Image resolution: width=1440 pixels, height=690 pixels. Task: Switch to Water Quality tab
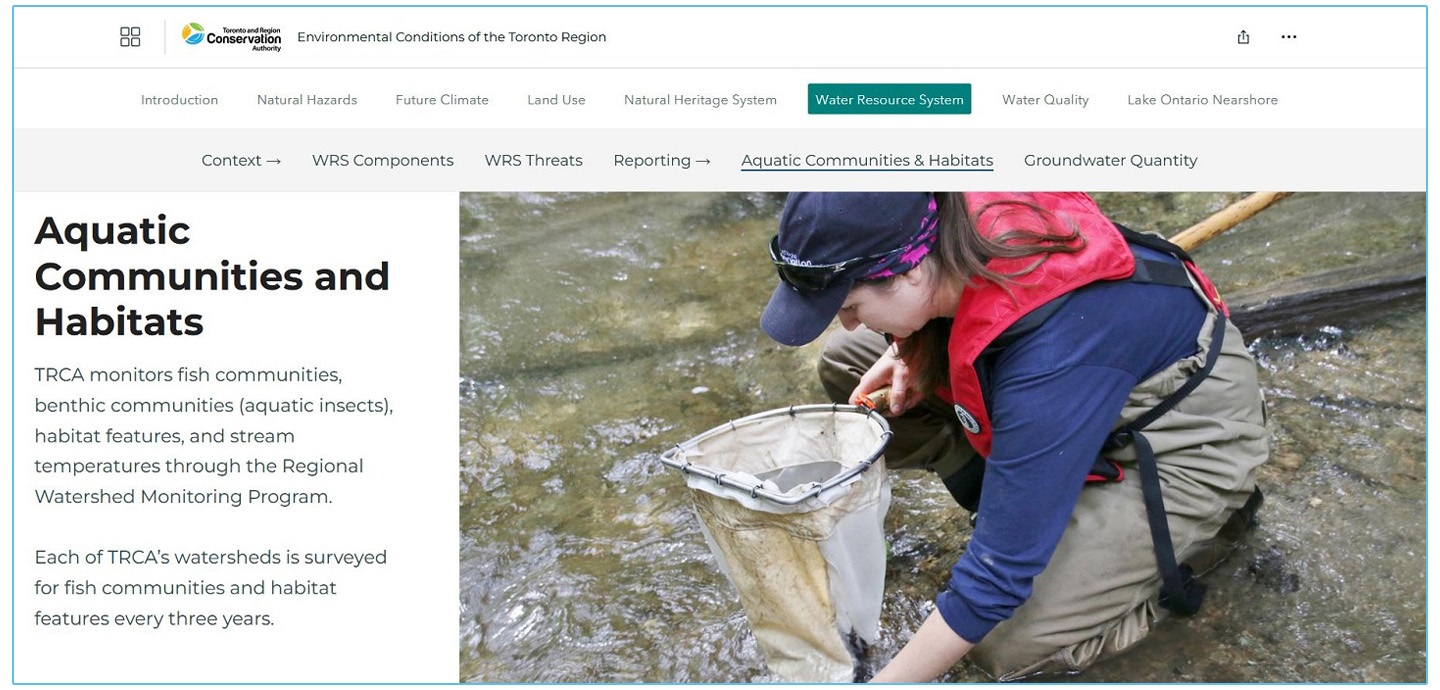tap(1045, 100)
